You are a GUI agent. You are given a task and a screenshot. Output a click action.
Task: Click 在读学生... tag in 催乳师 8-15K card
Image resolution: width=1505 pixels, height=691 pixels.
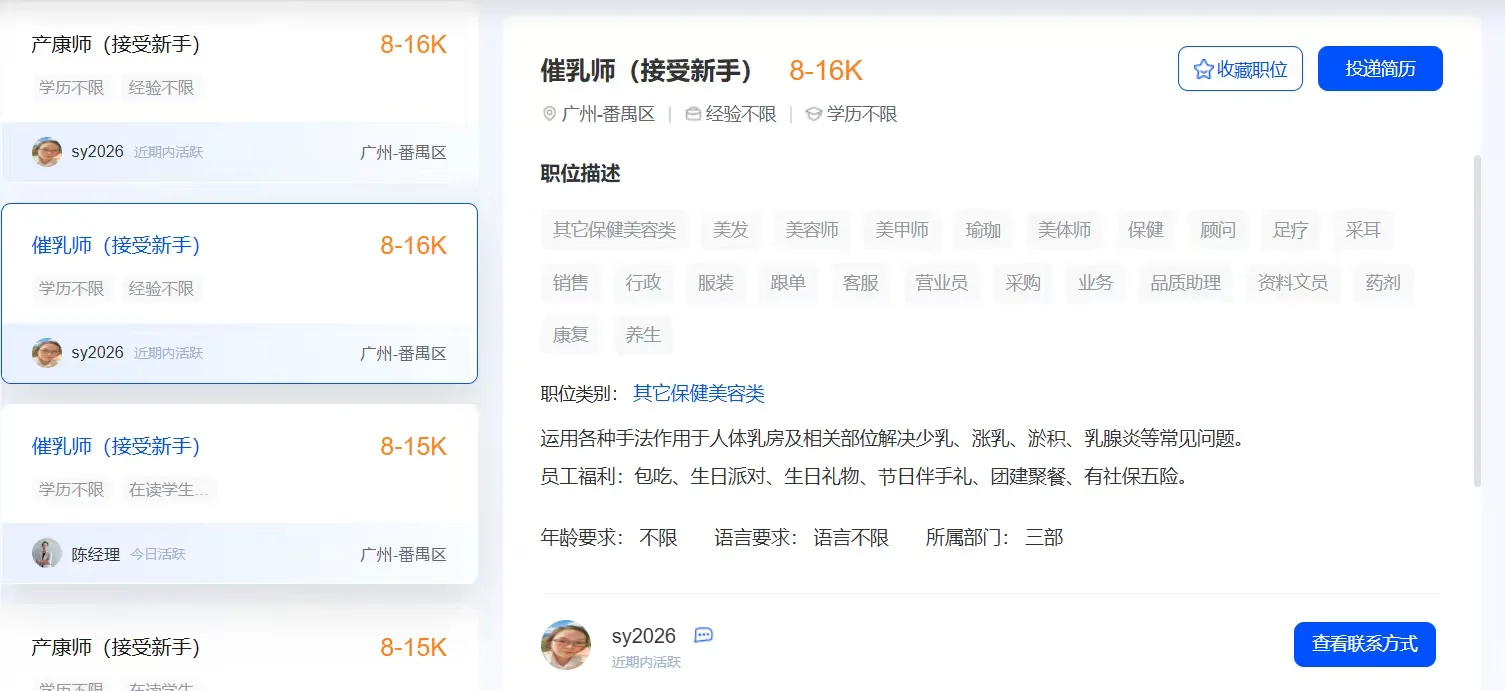point(169,490)
